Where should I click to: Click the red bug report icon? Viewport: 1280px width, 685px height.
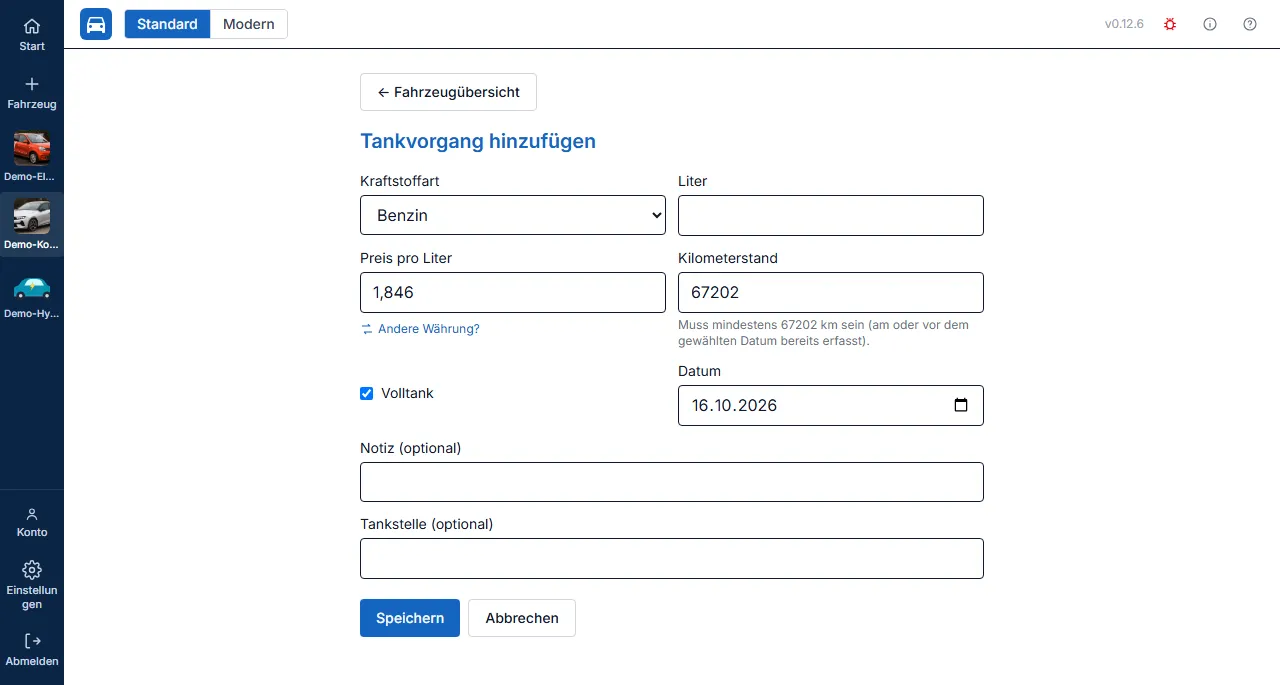tap(1170, 24)
